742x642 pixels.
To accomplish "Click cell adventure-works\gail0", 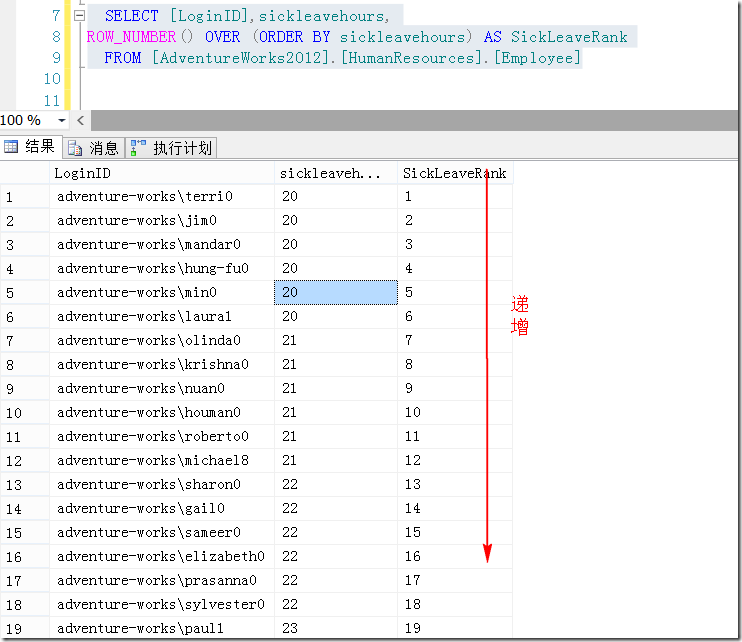I will (161, 509).
